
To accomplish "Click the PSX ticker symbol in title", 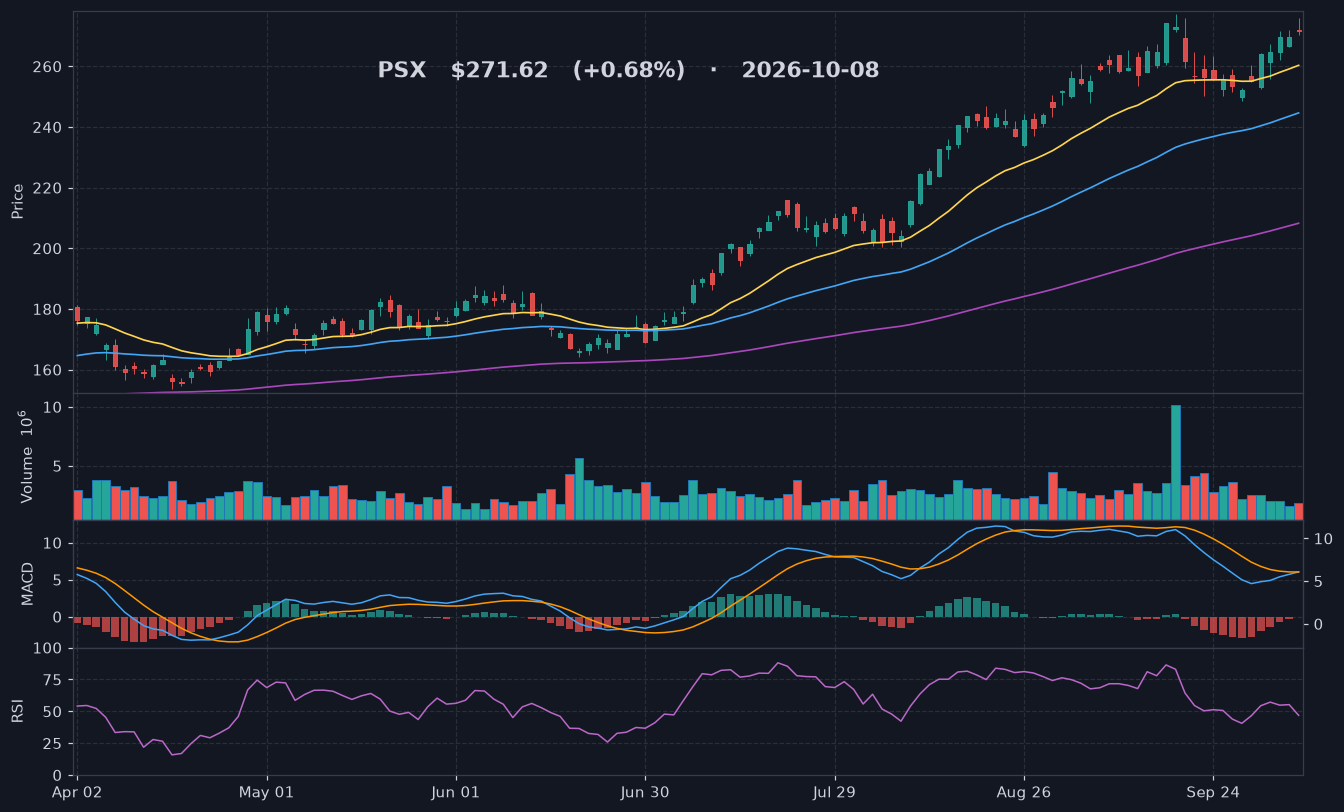I will tap(401, 71).
